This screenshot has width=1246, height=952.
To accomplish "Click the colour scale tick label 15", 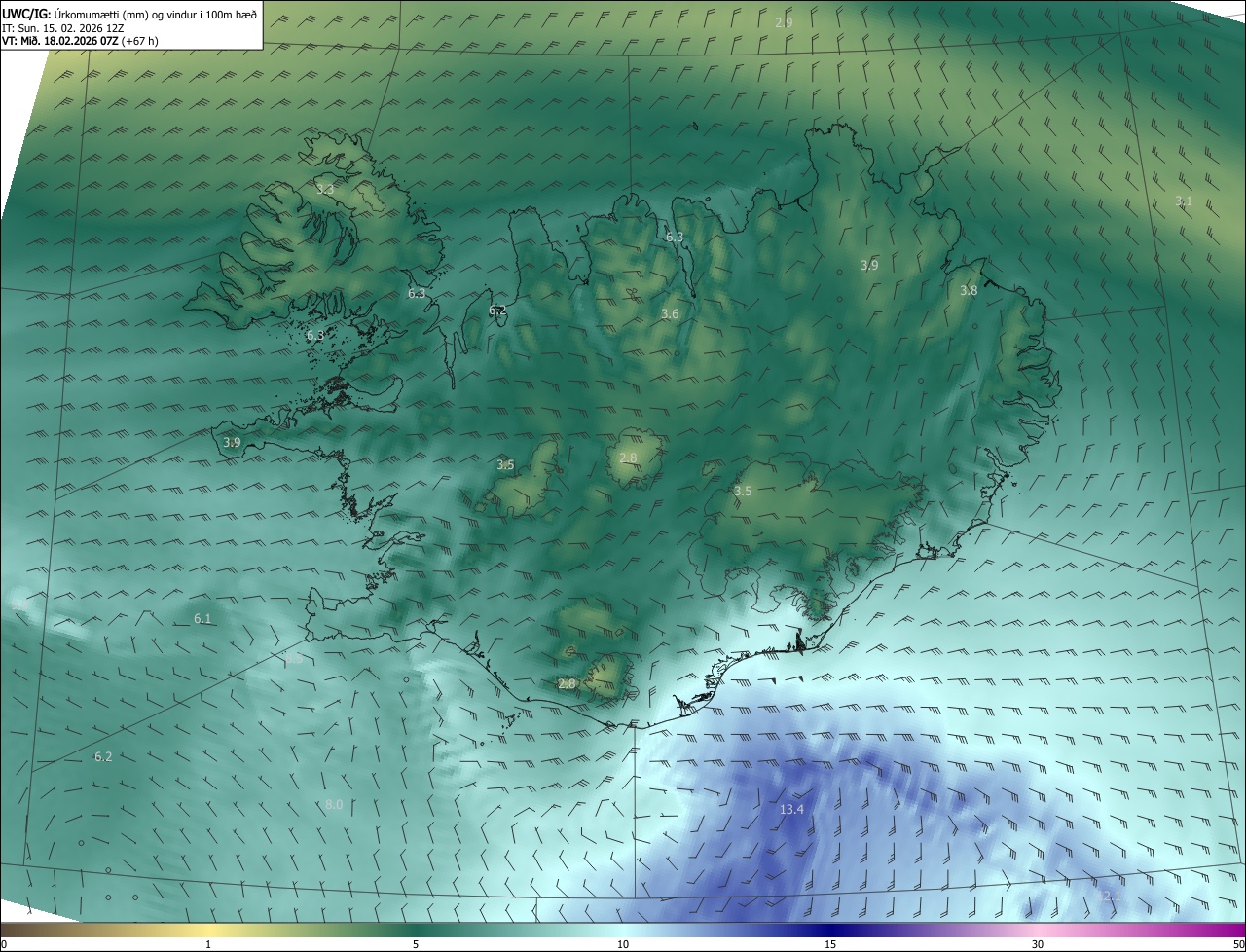I will point(830,944).
